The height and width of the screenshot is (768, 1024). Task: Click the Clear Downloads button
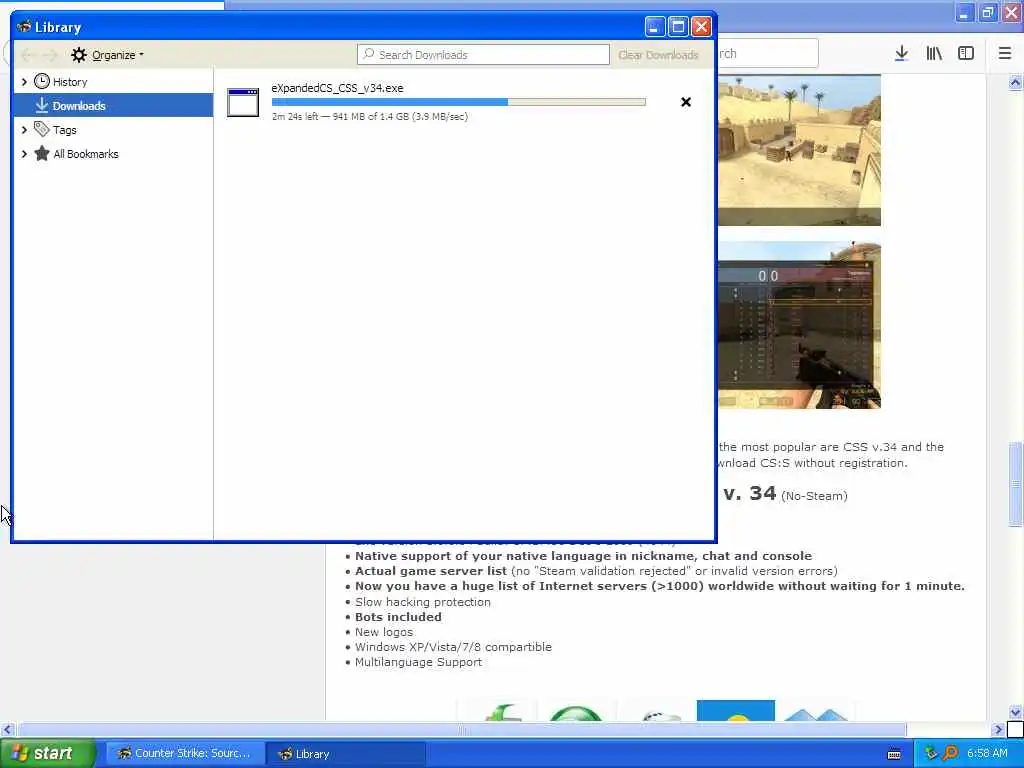click(x=658, y=55)
